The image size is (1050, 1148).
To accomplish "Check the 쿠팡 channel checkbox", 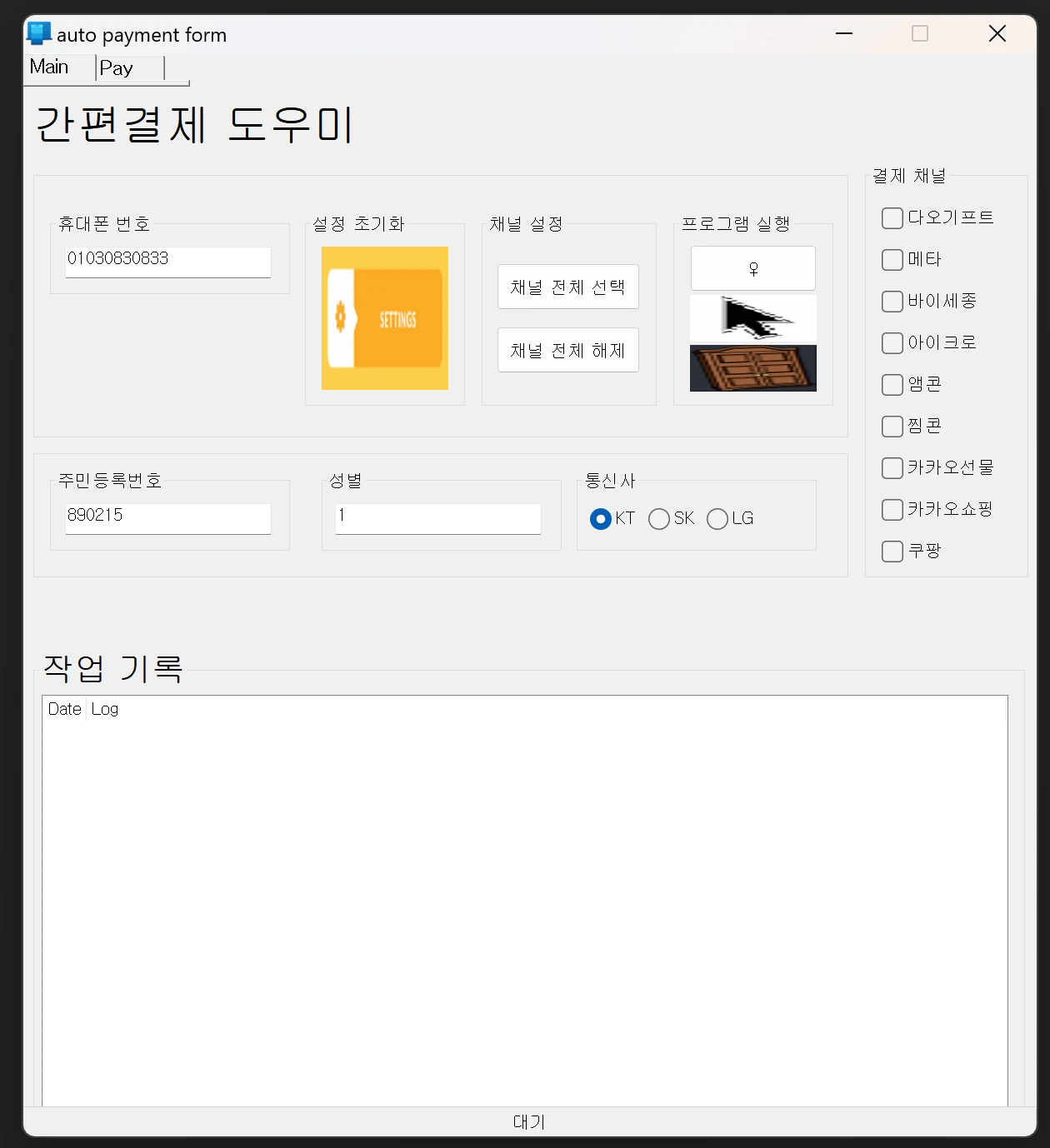I will [x=891, y=551].
